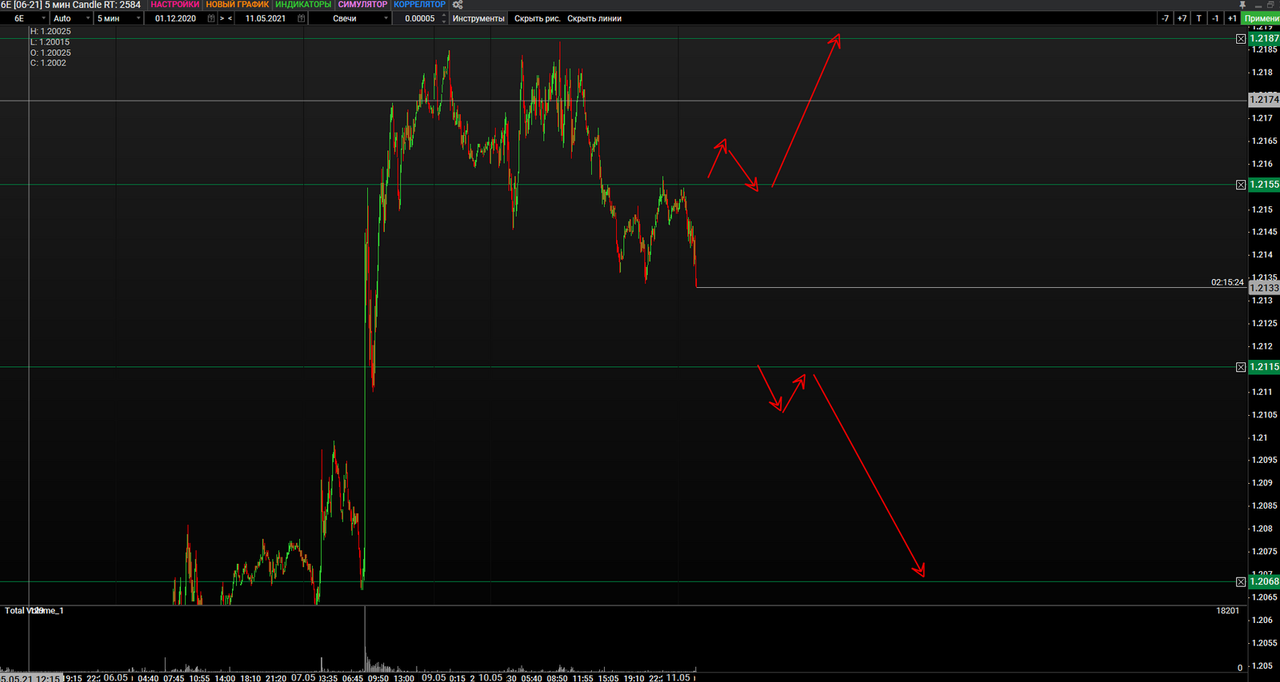
Task: Click the 1.2155 green price label
Action: (1264, 185)
